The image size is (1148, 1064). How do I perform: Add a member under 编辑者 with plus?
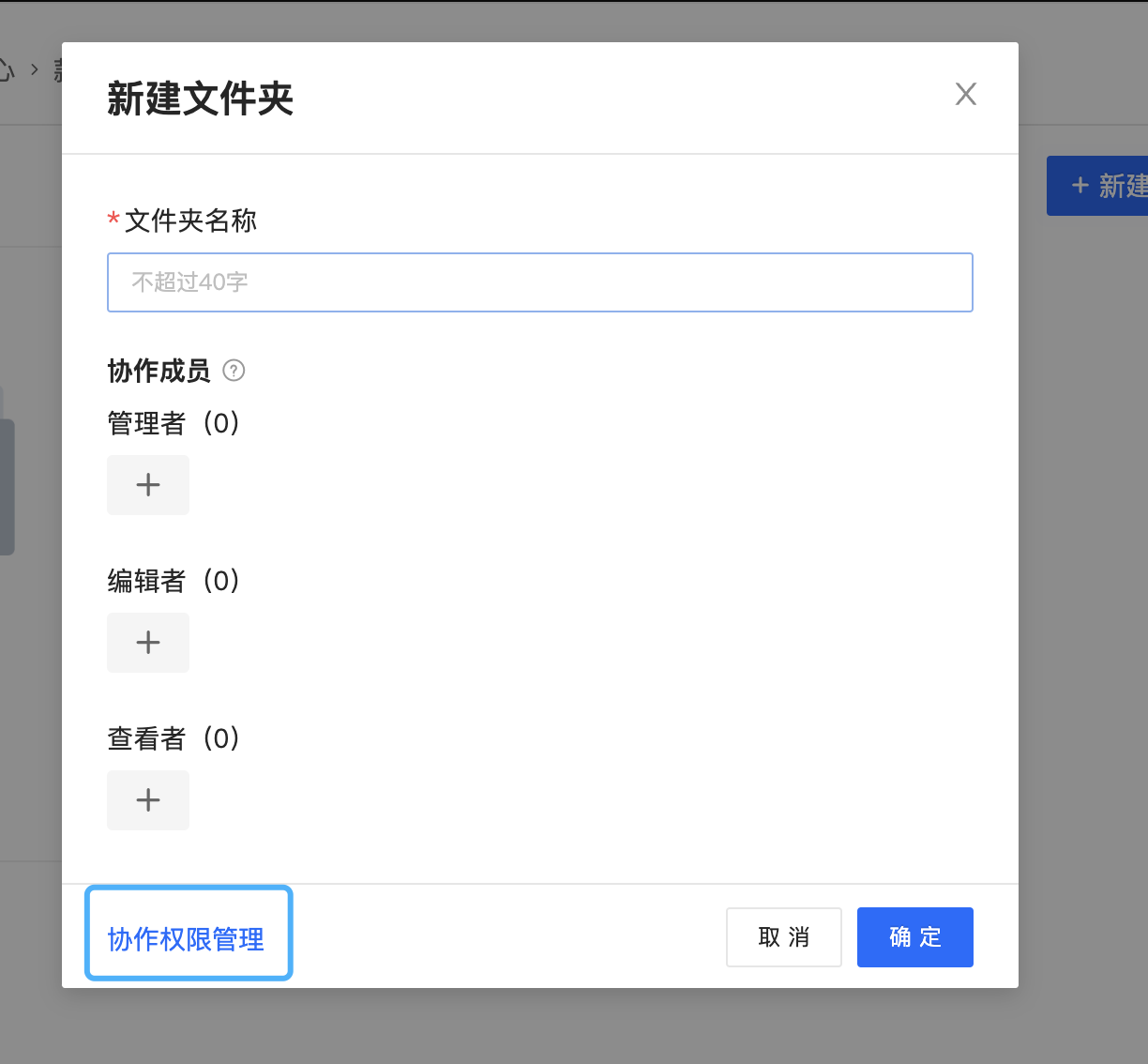pyautogui.click(x=148, y=643)
